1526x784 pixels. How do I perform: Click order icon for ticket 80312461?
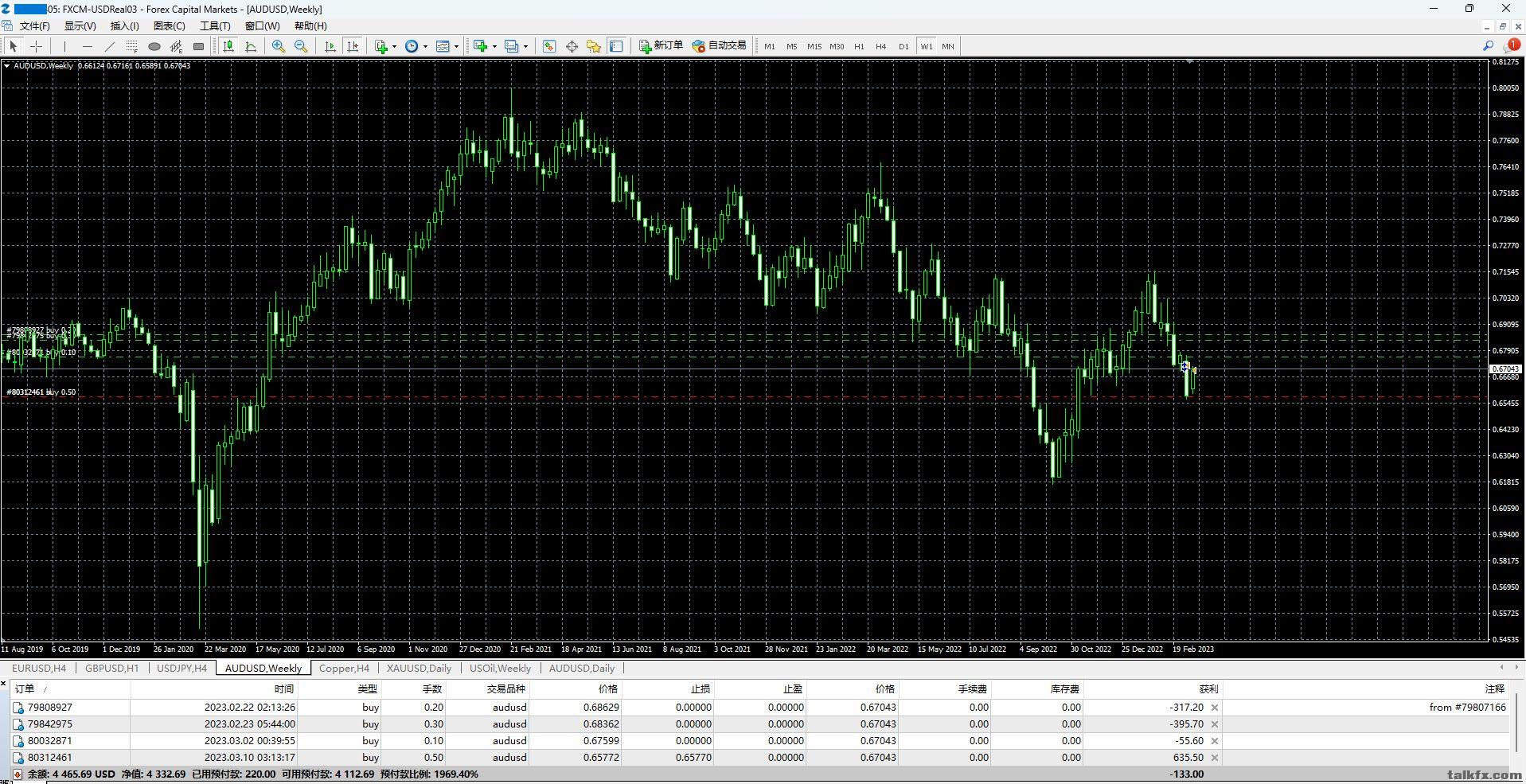pos(18,758)
